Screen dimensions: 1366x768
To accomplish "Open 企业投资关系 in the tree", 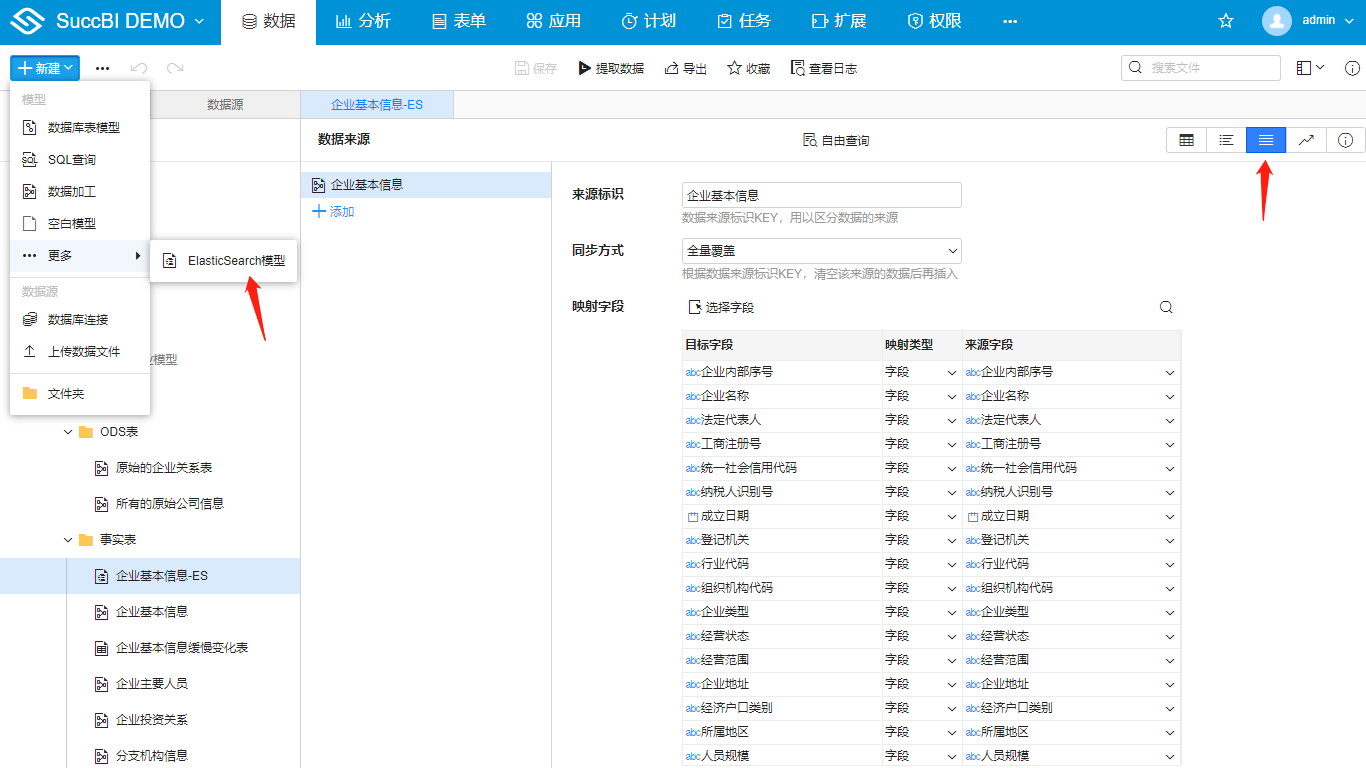I will coord(152,720).
